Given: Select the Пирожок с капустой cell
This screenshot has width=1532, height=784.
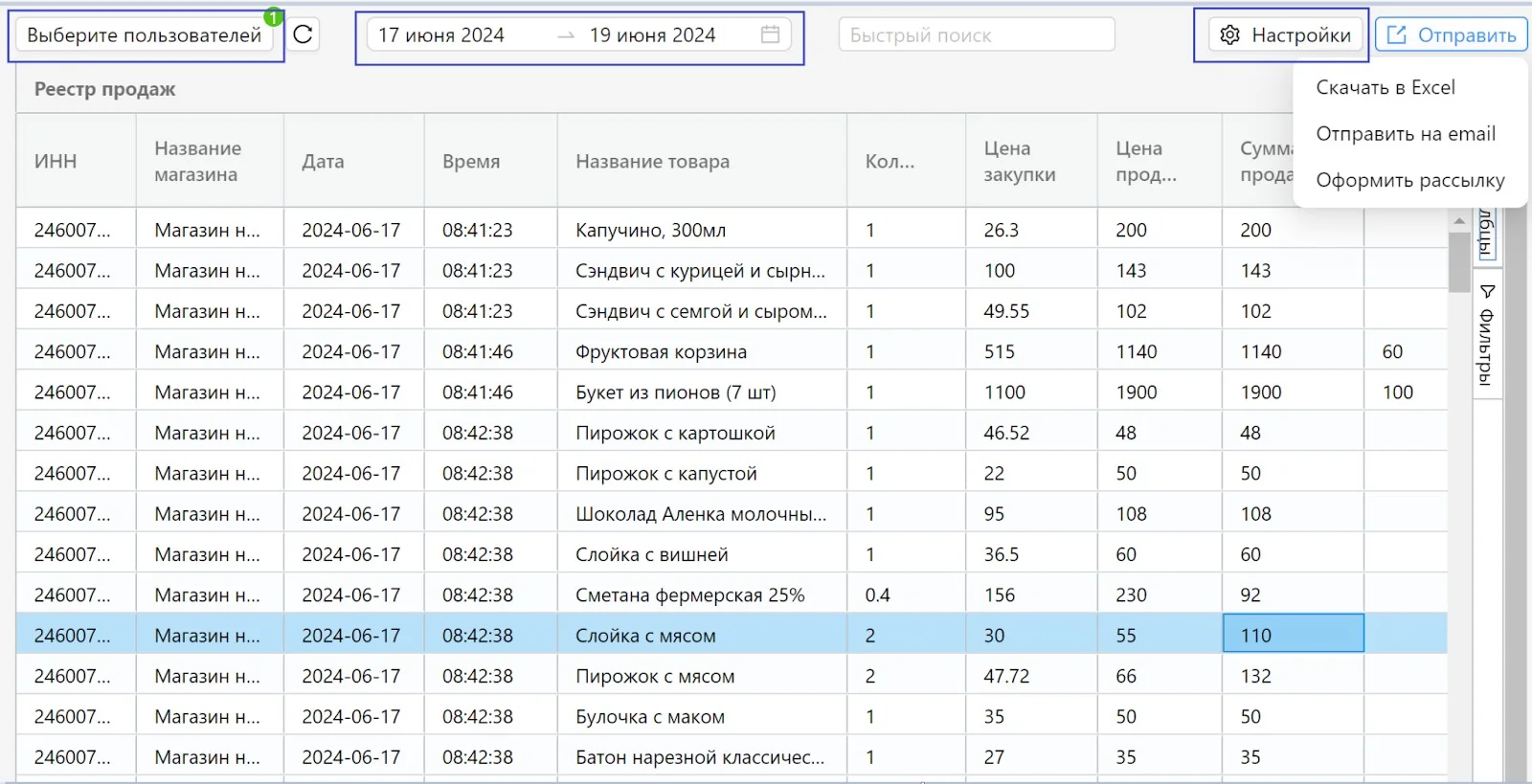Looking at the screenshot, I should [702, 473].
